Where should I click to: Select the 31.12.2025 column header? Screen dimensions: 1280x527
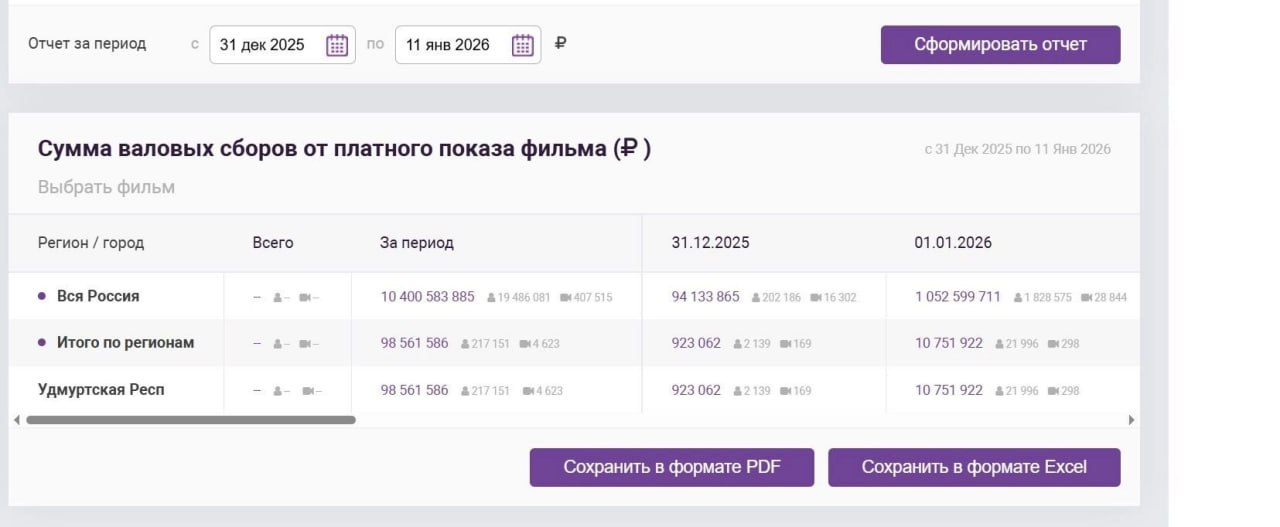(710, 243)
